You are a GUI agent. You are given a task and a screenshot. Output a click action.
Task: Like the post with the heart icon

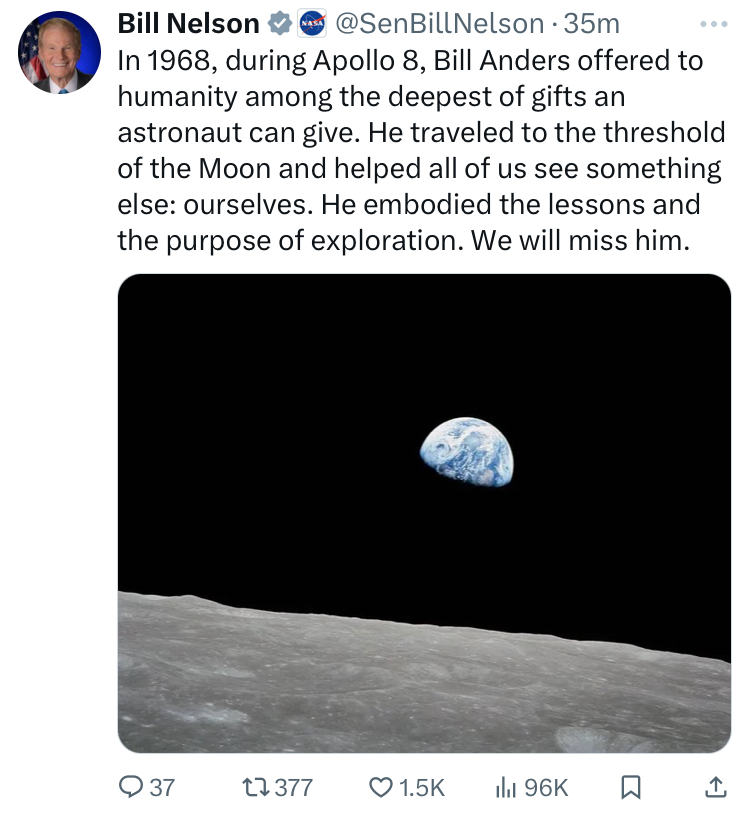pyautogui.click(x=381, y=787)
